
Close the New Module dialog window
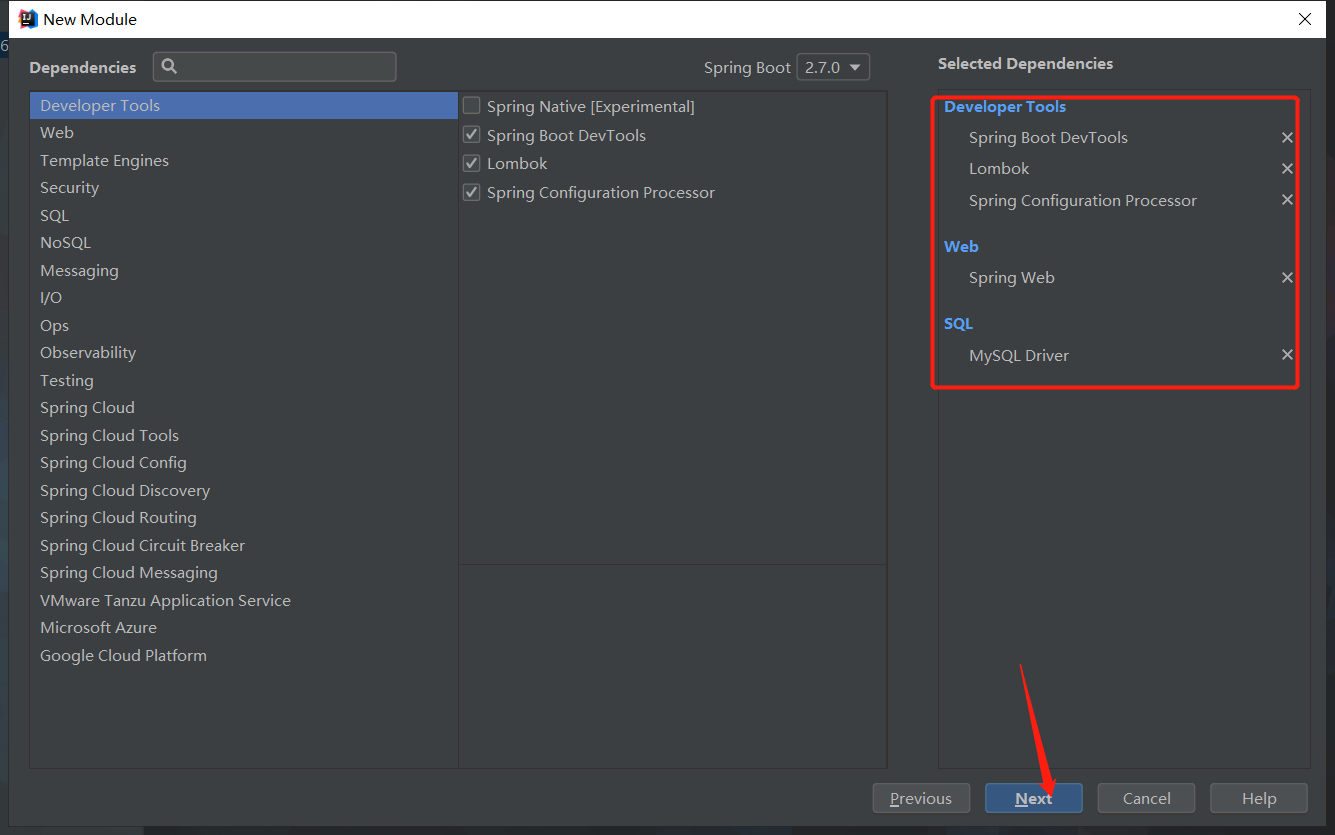(x=1305, y=19)
